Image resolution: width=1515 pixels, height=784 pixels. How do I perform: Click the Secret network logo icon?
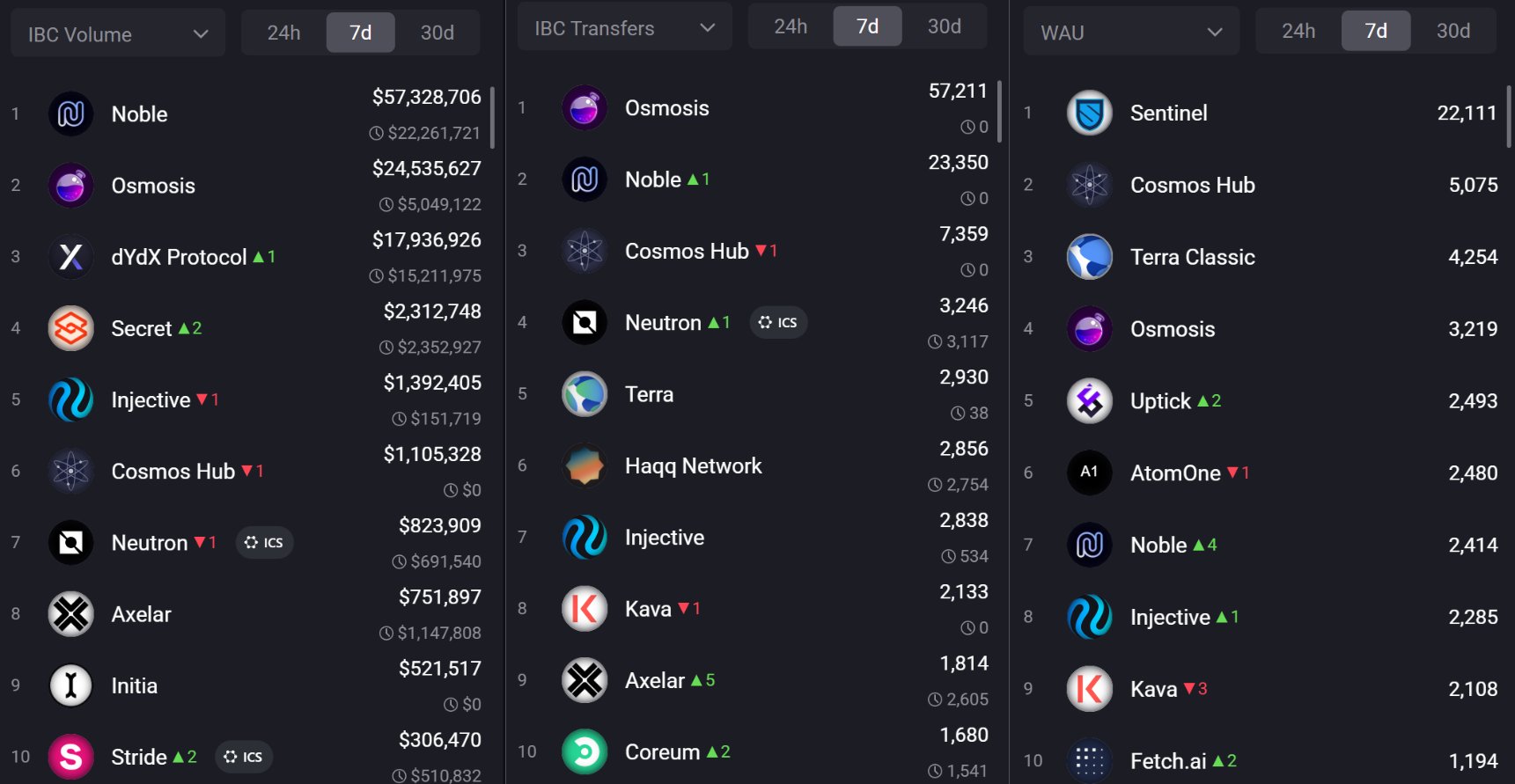pyautogui.click(x=71, y=328)
